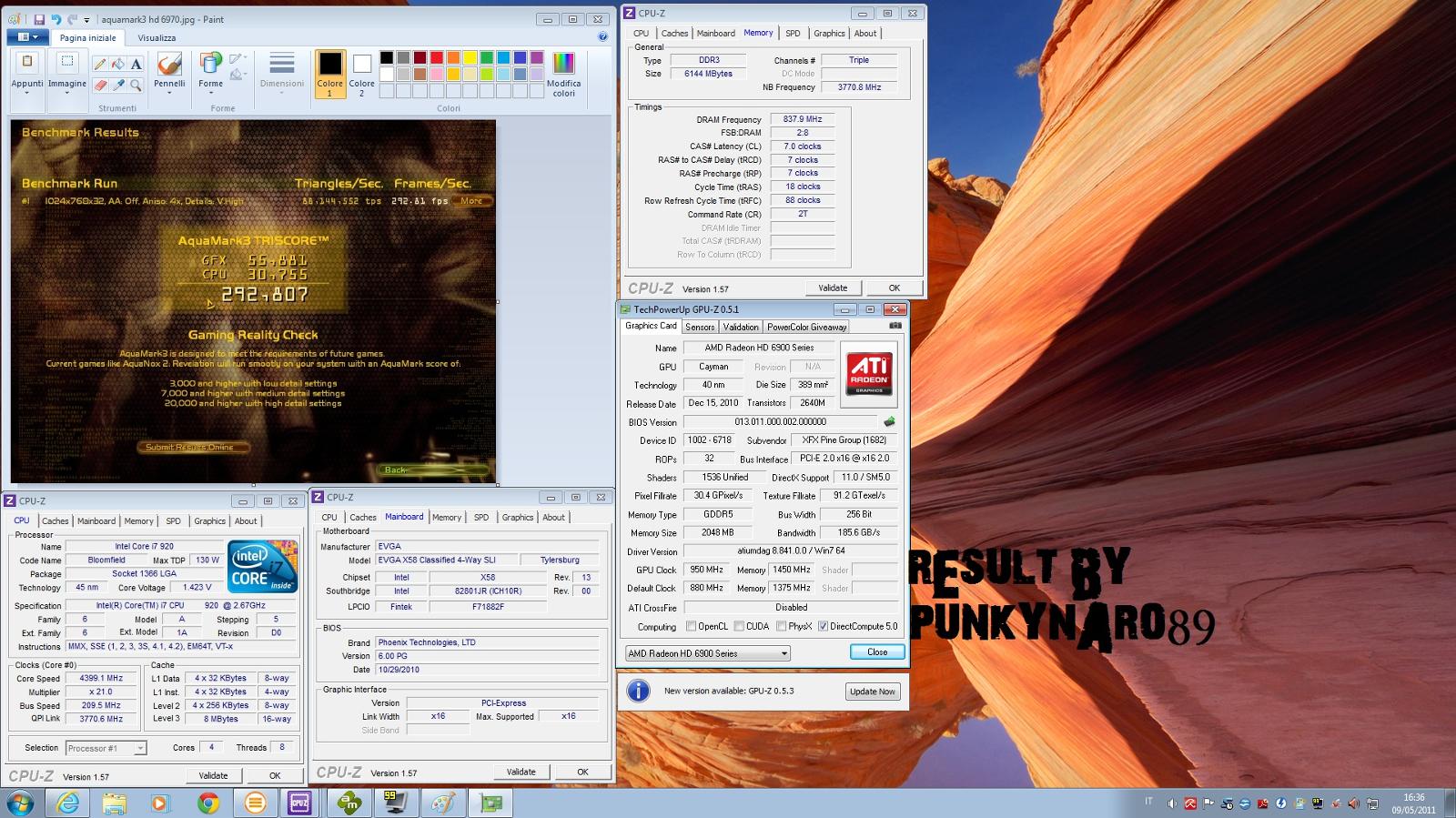Expand the Immagine dropdown arrow
This screenshot has width=1456, height=818.
pyautogui.click(x=67, y=93)
